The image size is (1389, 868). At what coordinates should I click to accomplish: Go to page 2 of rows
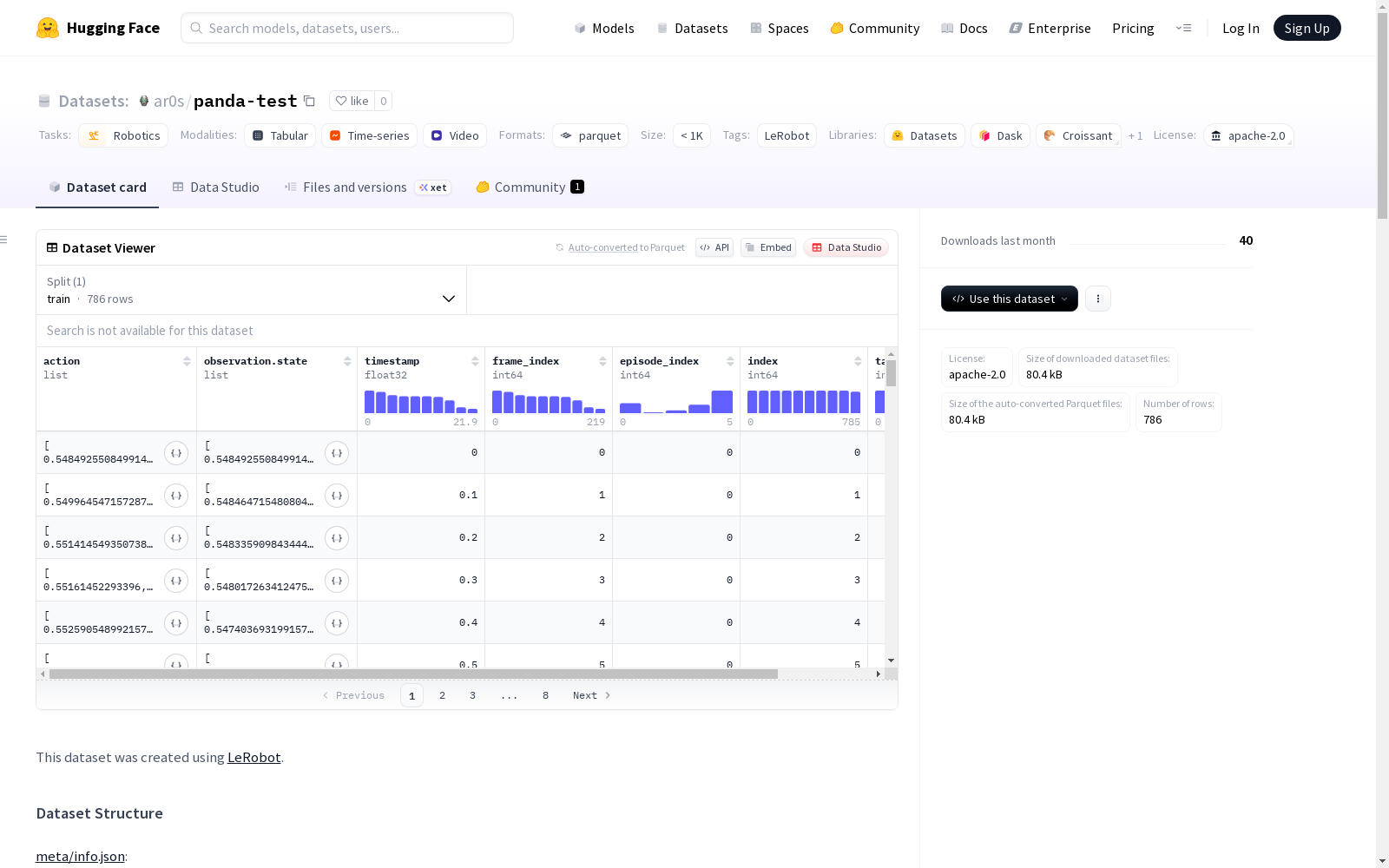click(x=442, y=695)
